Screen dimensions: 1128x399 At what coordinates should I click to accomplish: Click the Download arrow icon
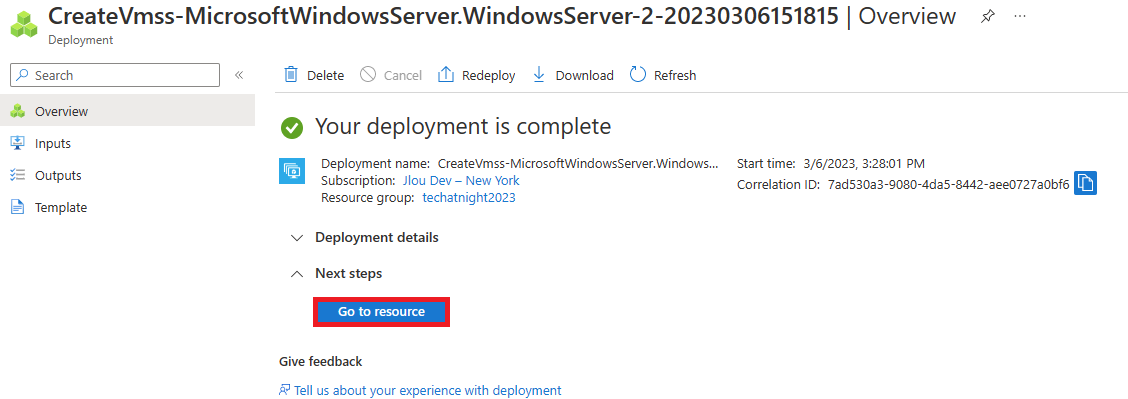539,75
